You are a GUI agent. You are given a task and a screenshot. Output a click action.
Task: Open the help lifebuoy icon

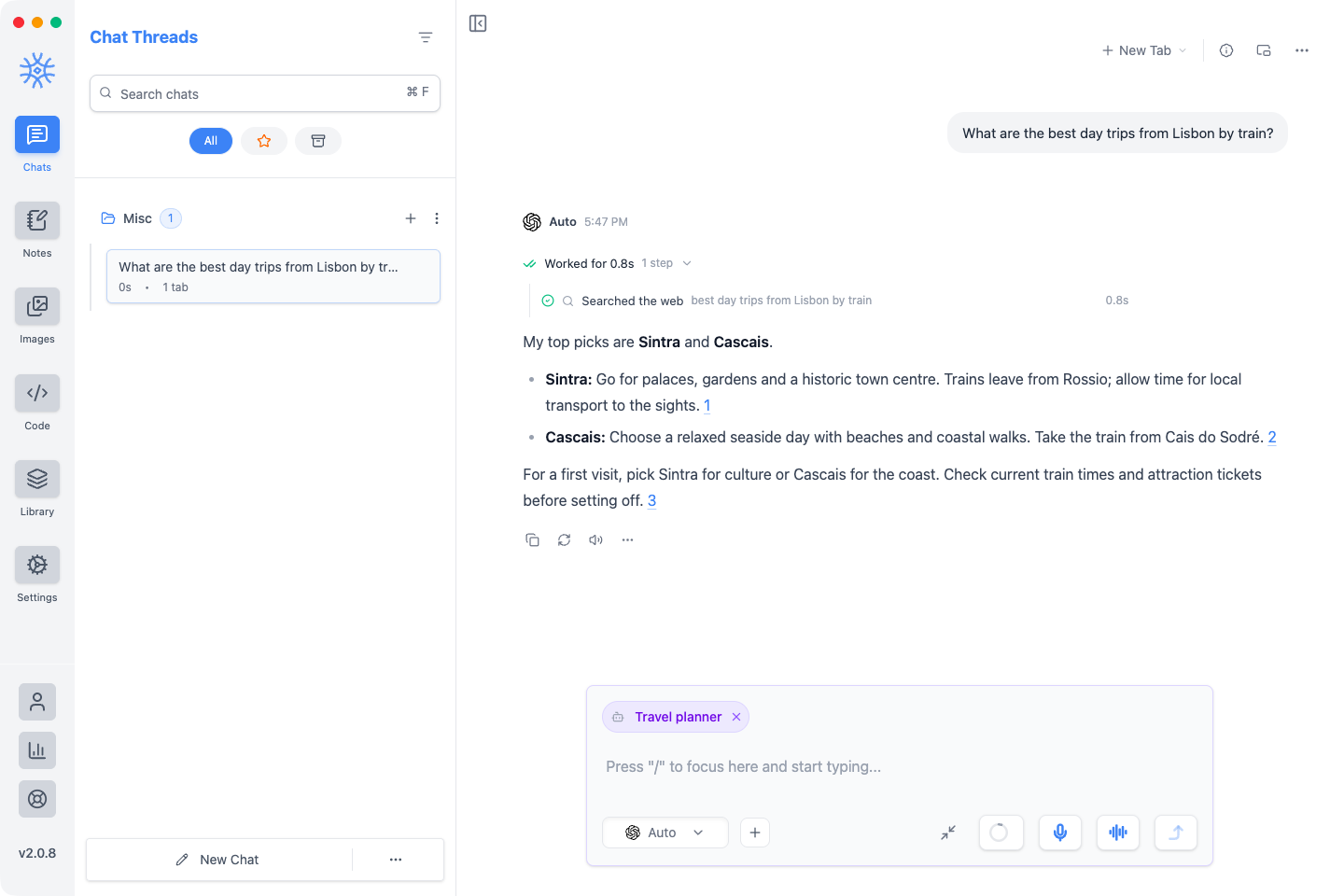(x=37, y=799)
